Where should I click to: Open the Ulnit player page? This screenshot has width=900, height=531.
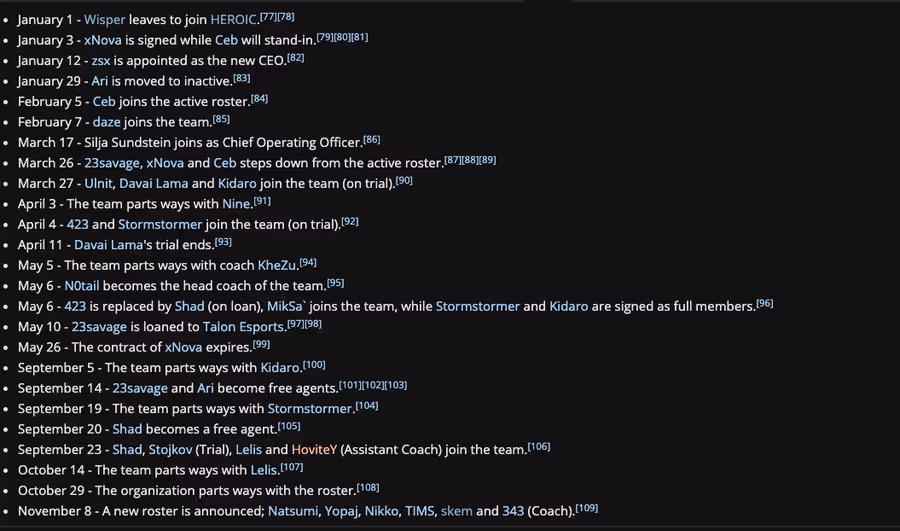(99, 183)
